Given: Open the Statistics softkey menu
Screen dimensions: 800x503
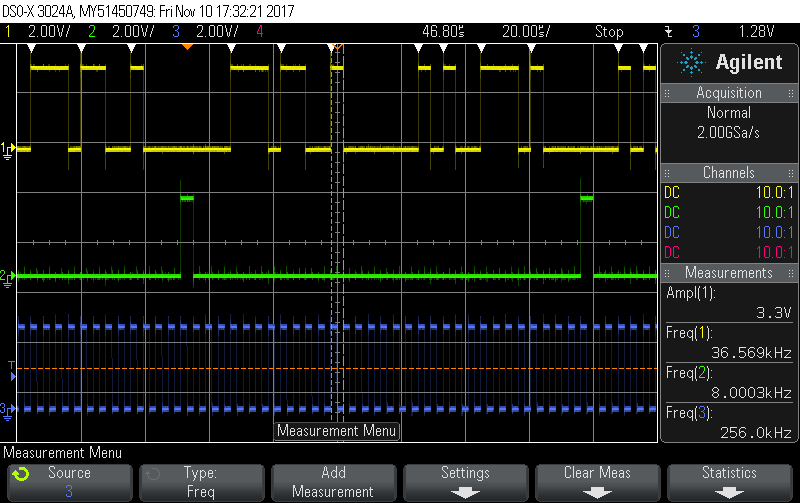Looking at the screenshot, I should 729,483.
